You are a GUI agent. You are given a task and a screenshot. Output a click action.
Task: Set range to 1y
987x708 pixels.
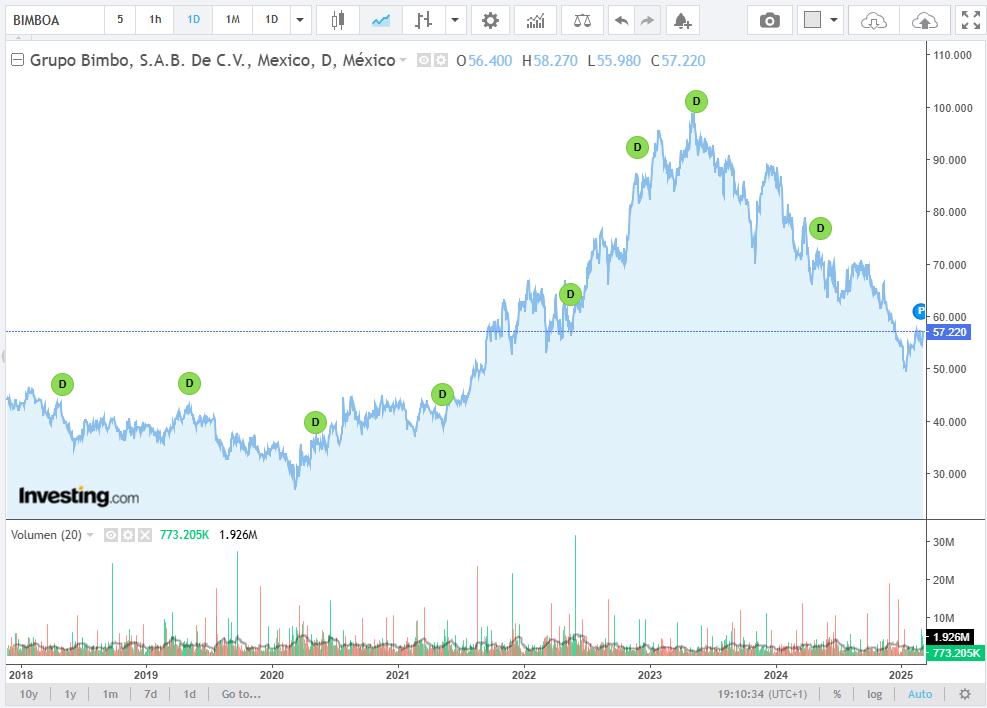point(70,694)
